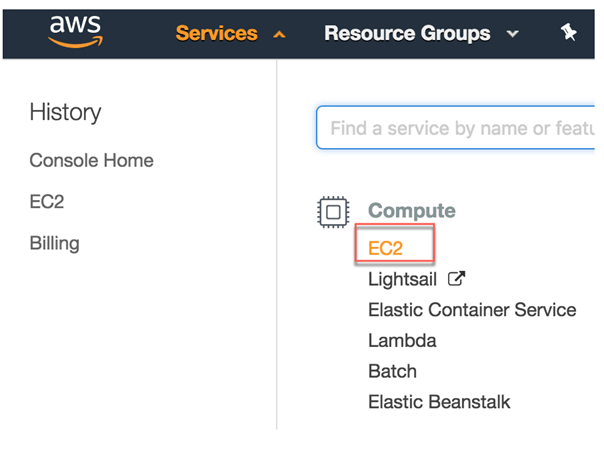This screenshot has width=604, height=455.
Task: Click the Compute chip icon
Action: (x=333, y=211)
